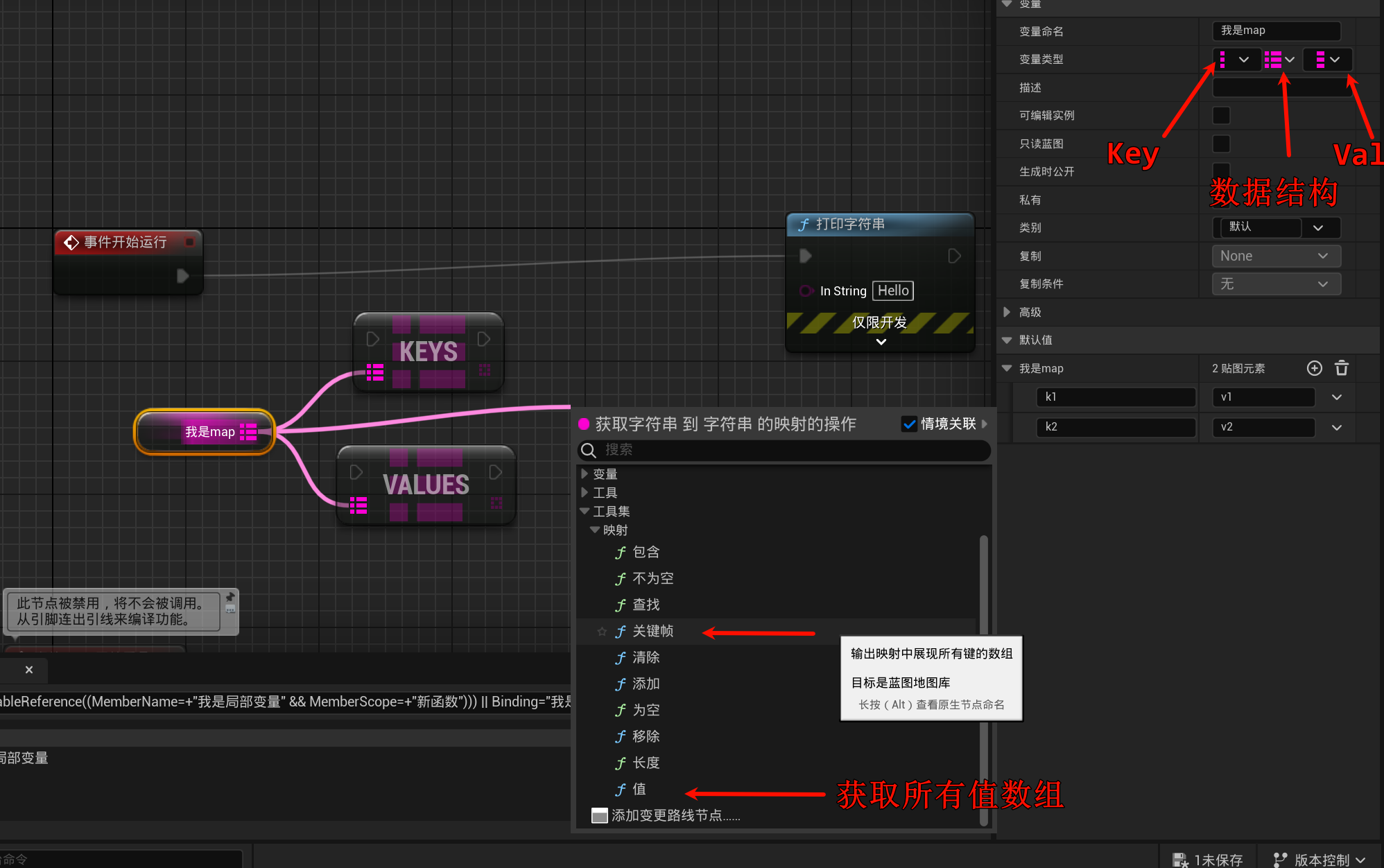Select the 查找 function entry
This screenshot has height=868, width=1384.
click(646, 605)
